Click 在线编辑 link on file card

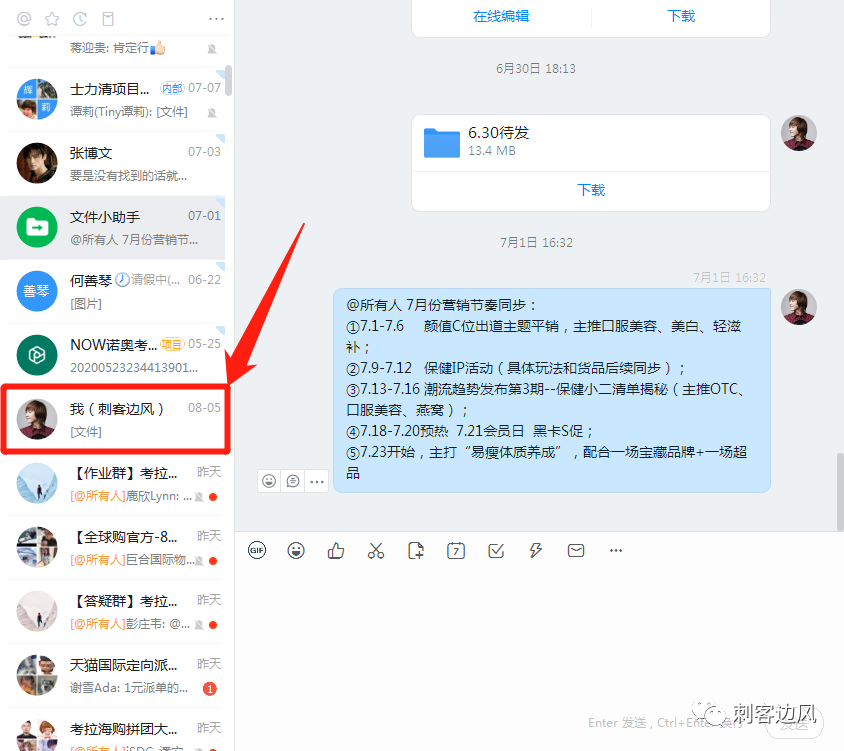click(501, 16)
